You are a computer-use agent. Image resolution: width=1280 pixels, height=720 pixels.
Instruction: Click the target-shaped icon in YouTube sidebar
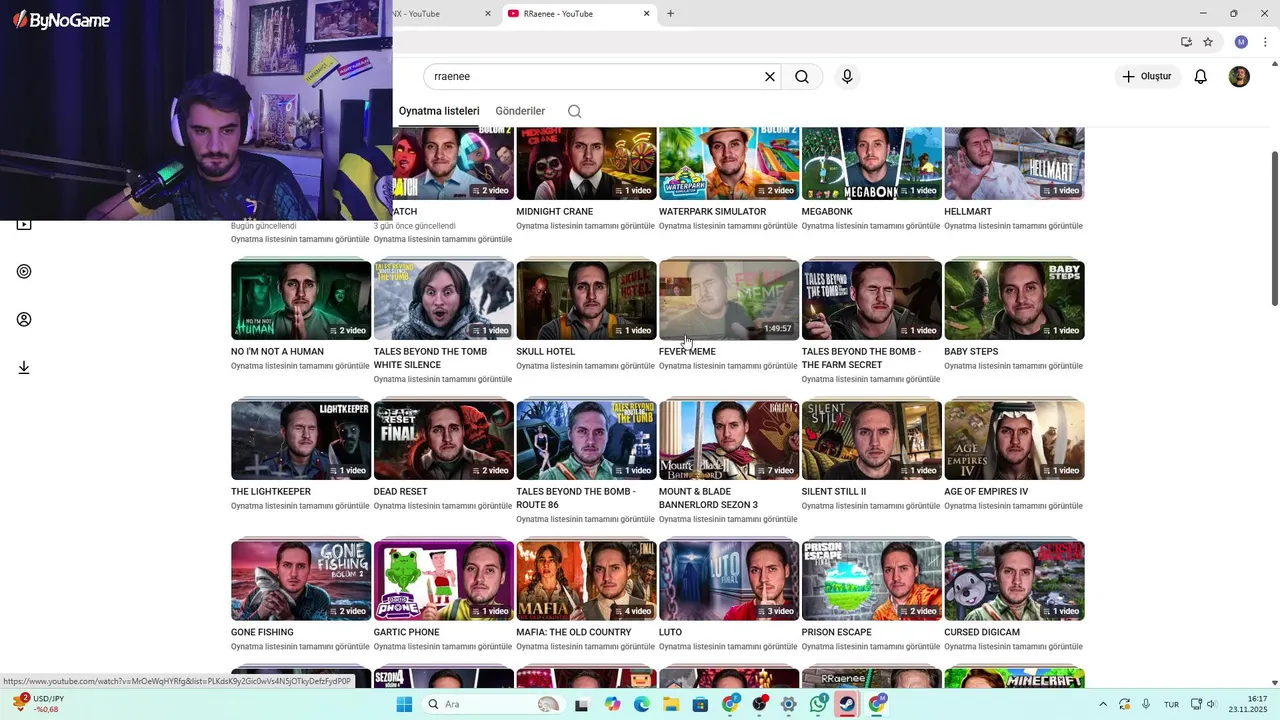(x=24, y=271)
